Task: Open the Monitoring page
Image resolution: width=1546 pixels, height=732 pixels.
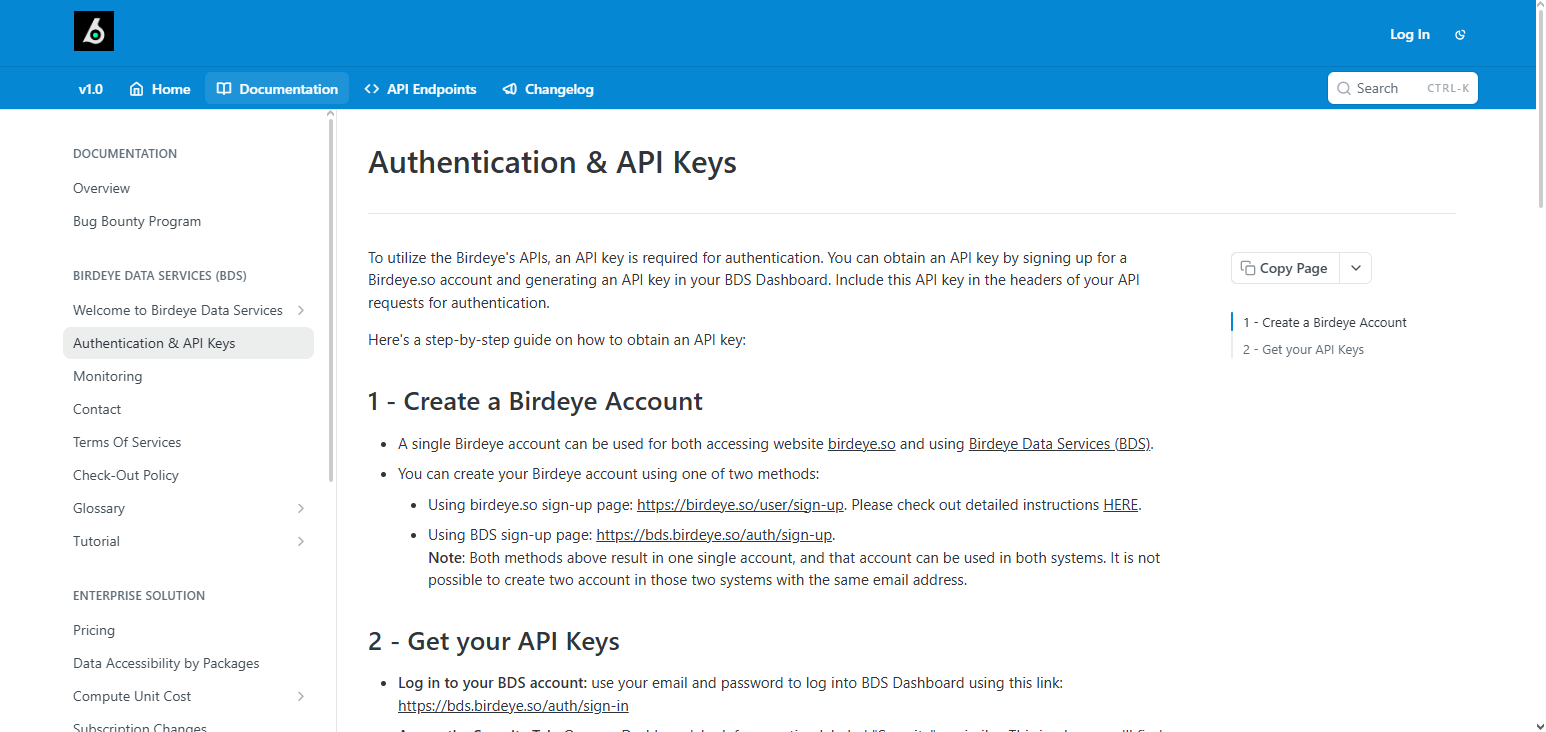Action: pos(108,376)
